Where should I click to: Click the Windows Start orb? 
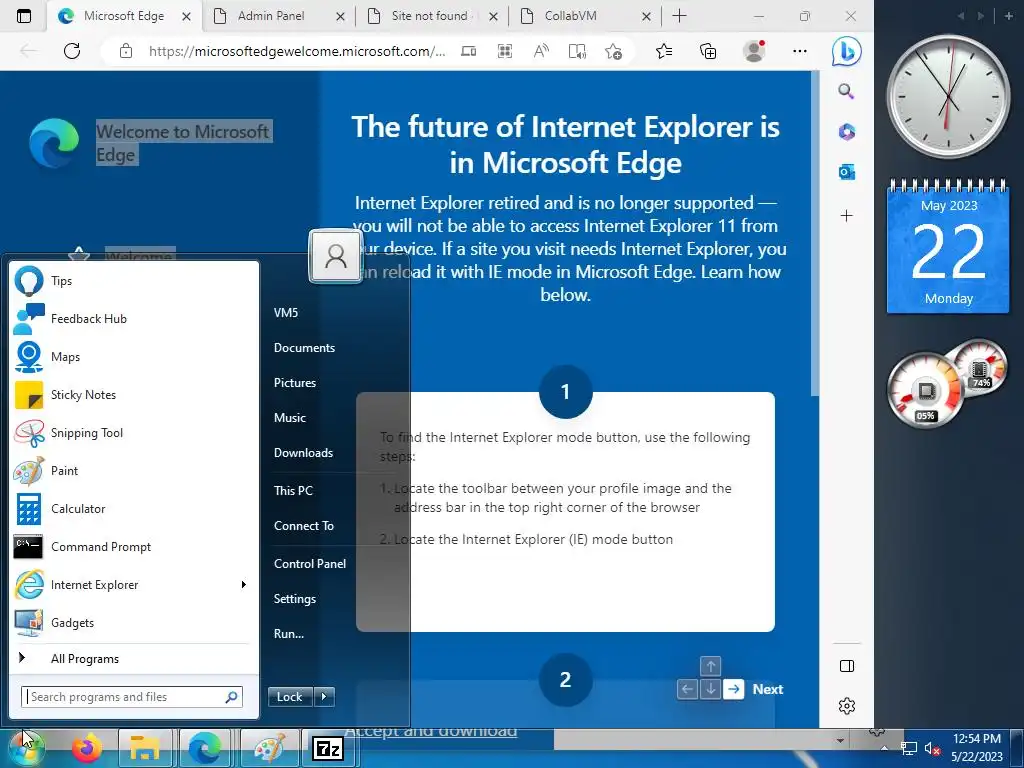tap(26, 748)
